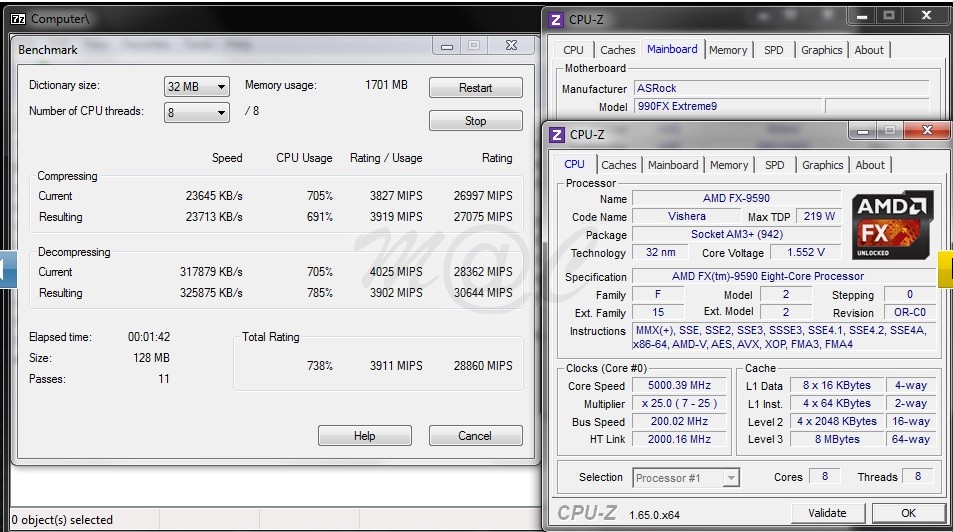Close the Benchmark dialog
This screenshot has height=532, width=953.
(x=511, y=46)
